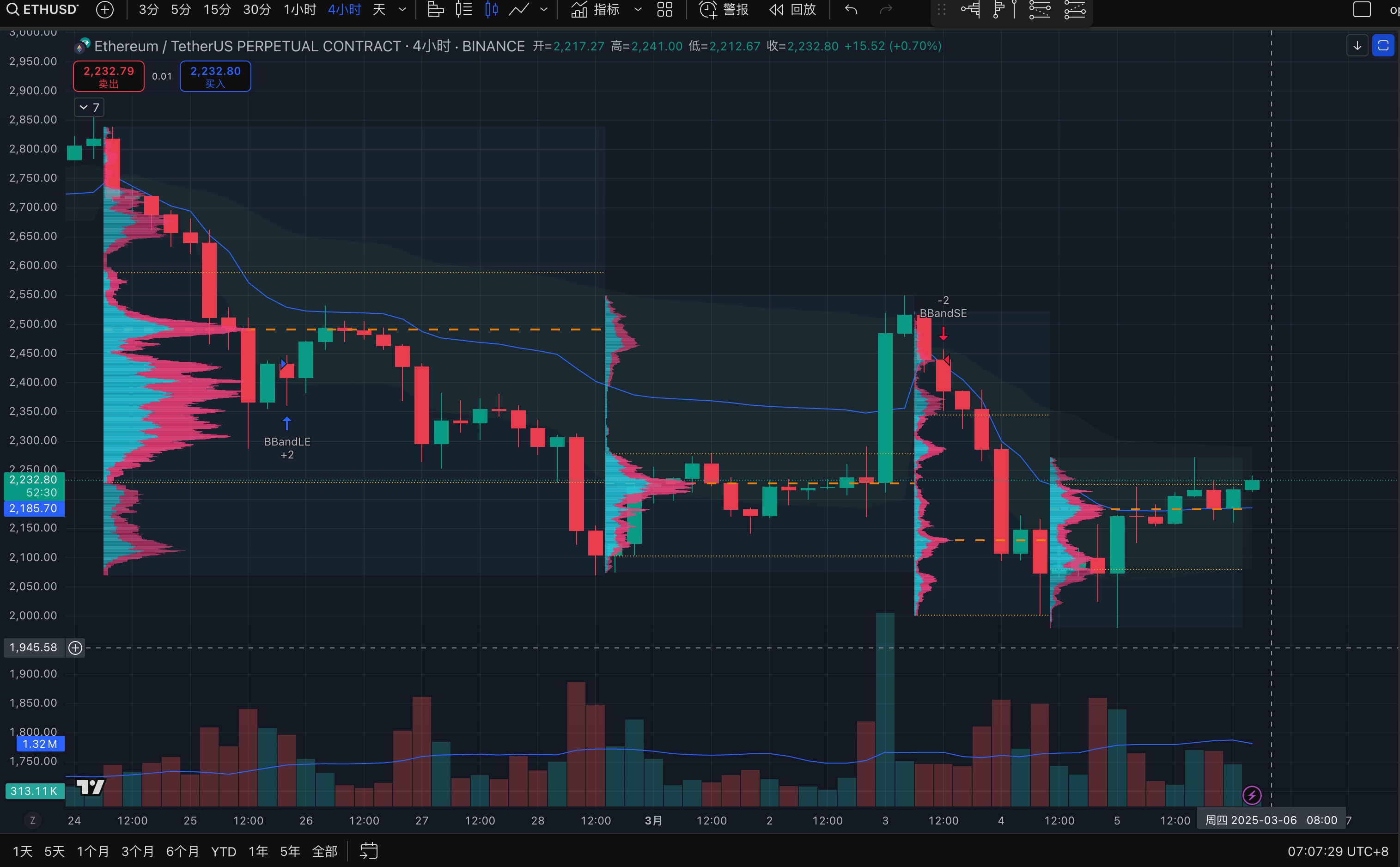Open the time interval dropdown chevron
This screenshot has height=867, width=1400.
(x=402, y=10)
